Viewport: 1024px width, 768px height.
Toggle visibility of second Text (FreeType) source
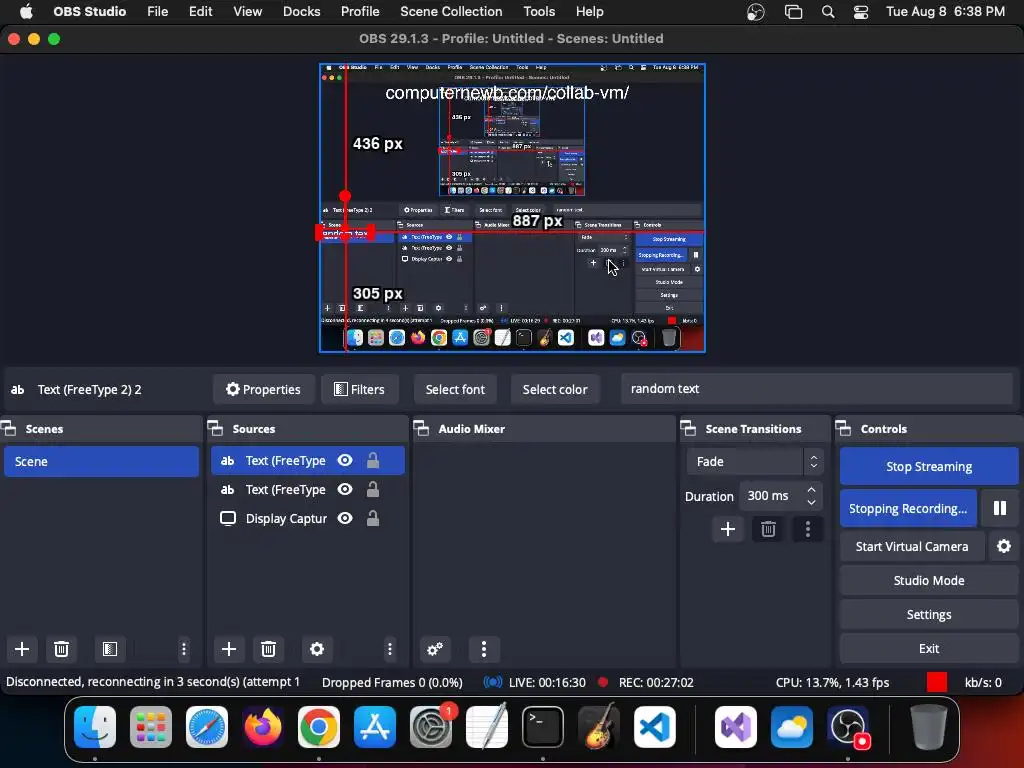(x=345, y=489)
